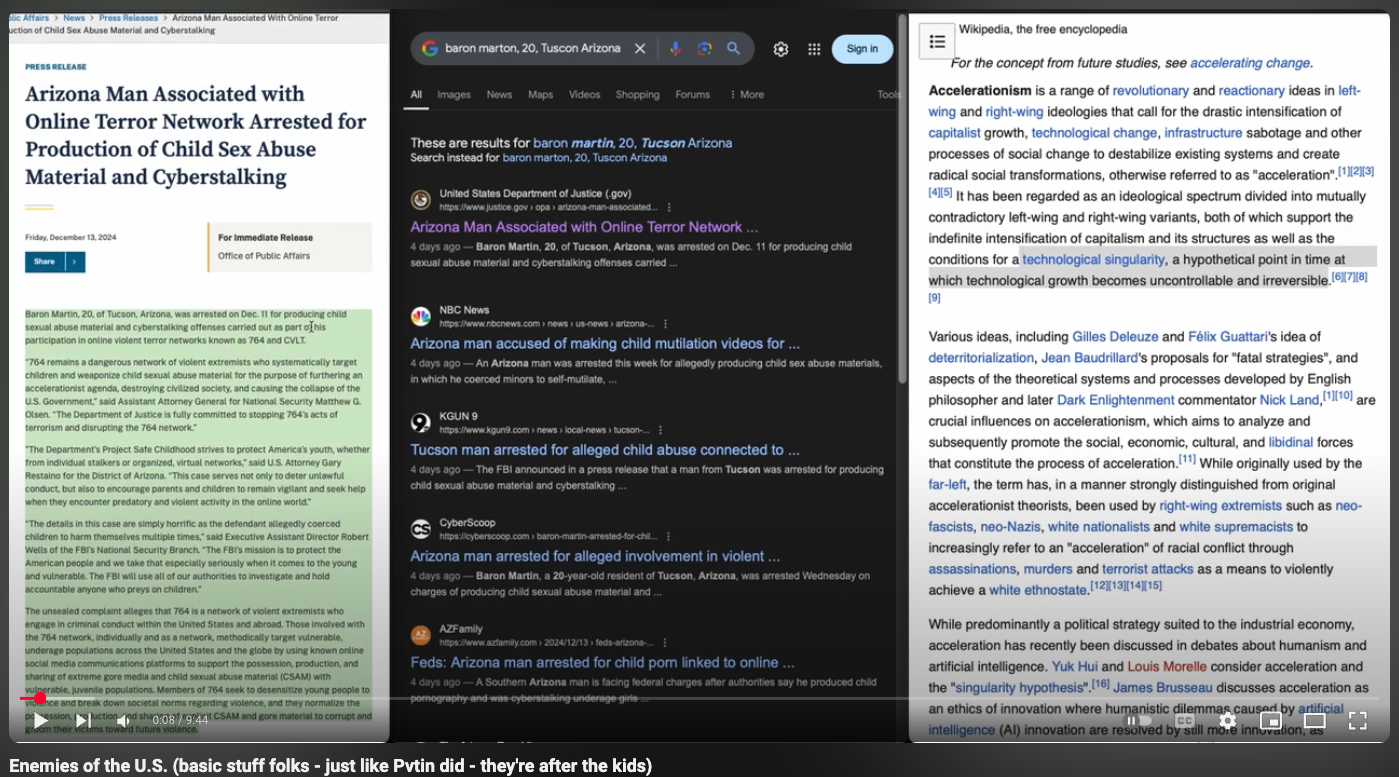Open NBC News 'Arizona man accused' result
The width and height of the screenshot is (1399, 777).
[605, 343]
